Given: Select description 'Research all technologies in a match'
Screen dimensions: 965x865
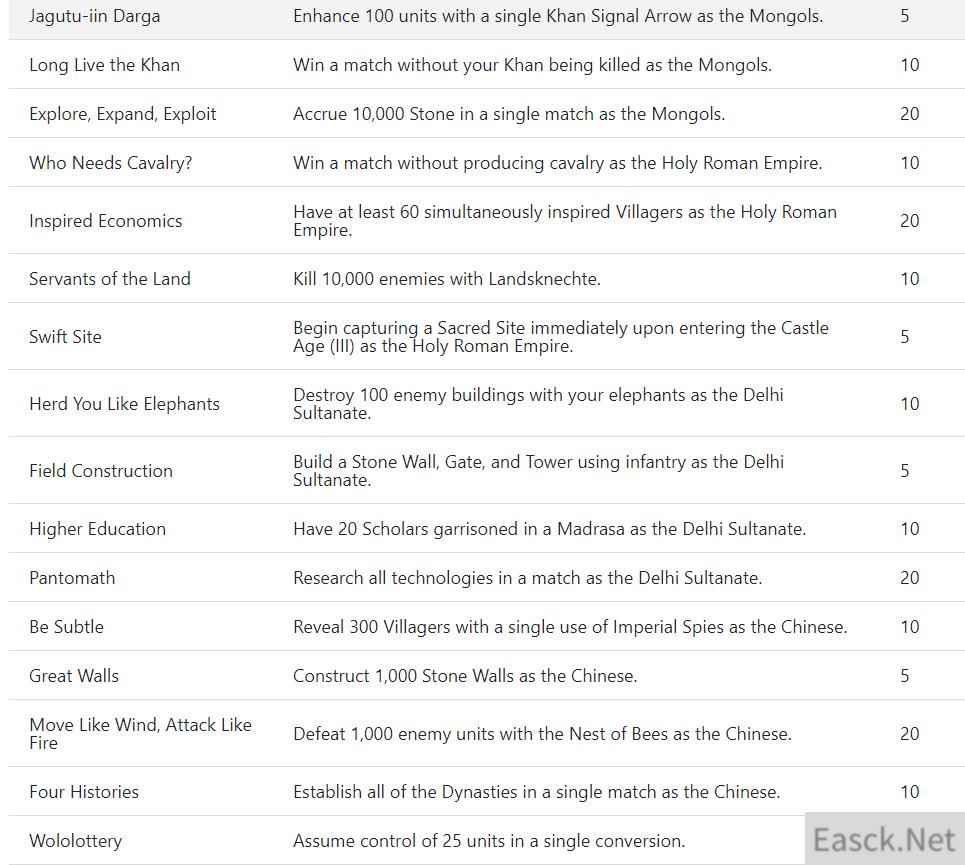Looking at the screenshot, I should [527, 578].
